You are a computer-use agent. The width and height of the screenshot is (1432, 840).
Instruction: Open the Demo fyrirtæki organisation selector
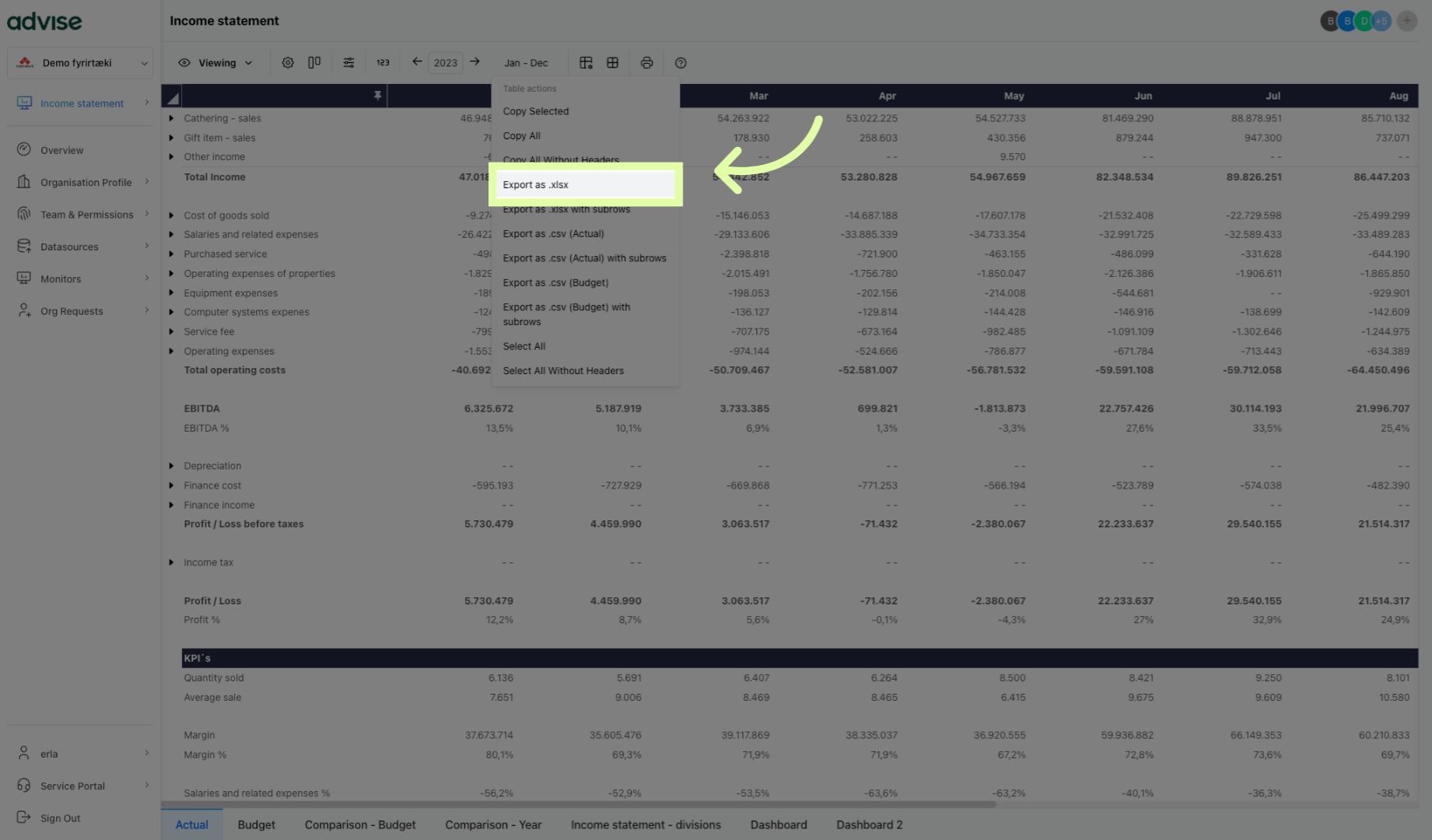[x=79, y=62]
